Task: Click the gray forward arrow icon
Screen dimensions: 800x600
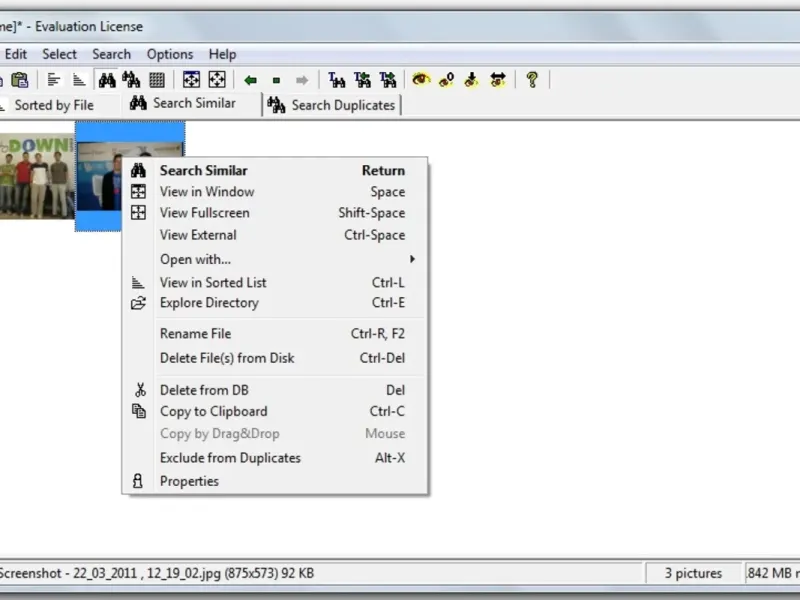Action: click(302, 80)
